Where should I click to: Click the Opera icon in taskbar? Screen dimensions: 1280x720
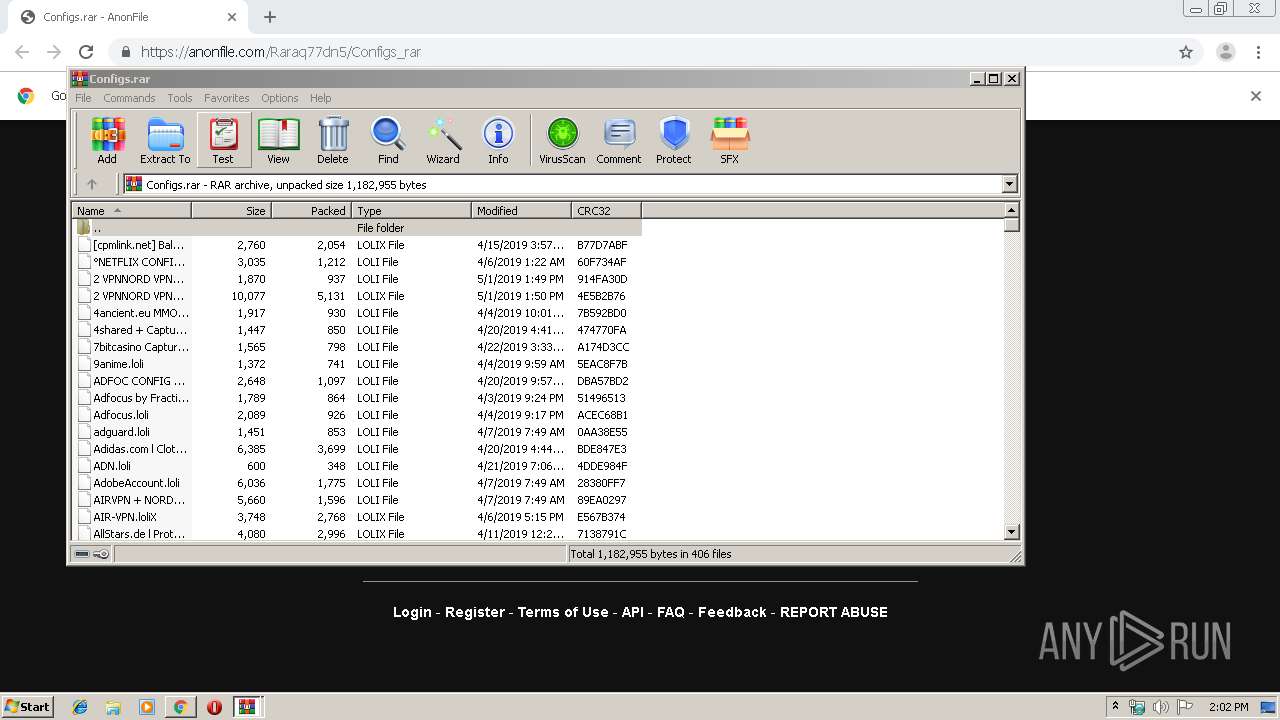point(214,707)
